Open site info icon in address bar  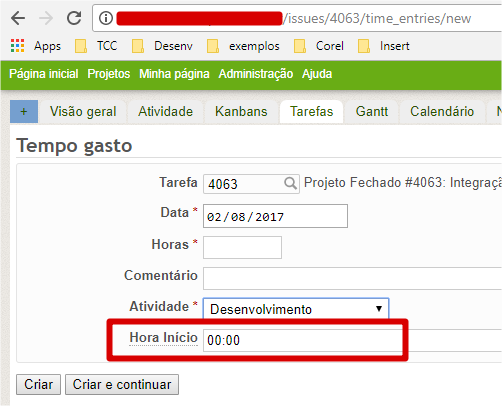click(x=106, y=18)
